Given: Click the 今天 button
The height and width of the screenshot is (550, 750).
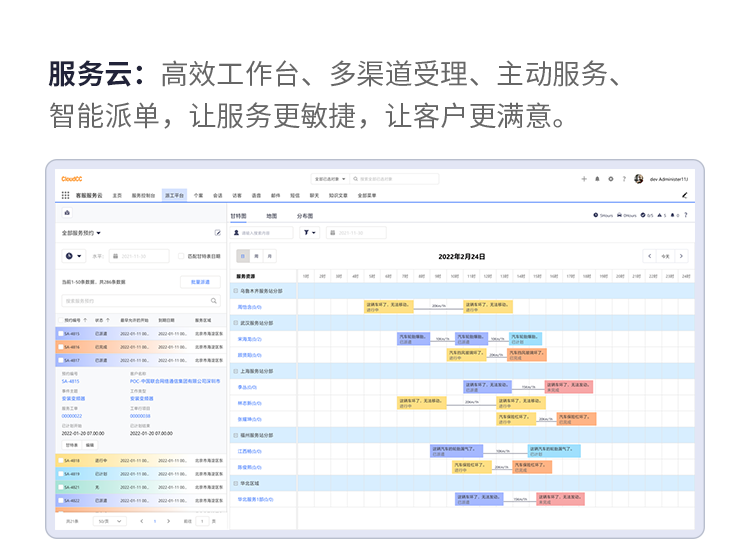Looking at the screenshot, I should (667, 256).
